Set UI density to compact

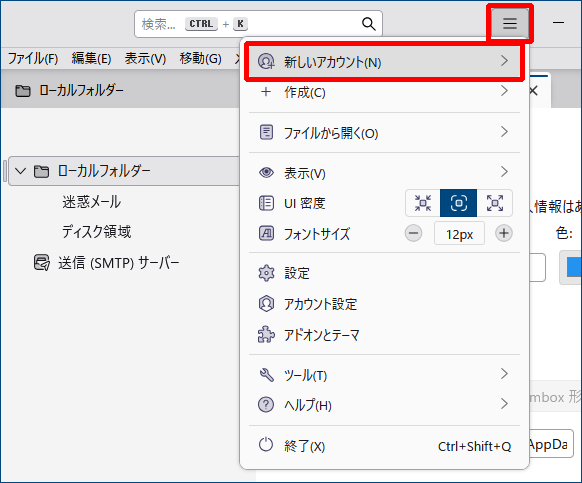(423, 203)
